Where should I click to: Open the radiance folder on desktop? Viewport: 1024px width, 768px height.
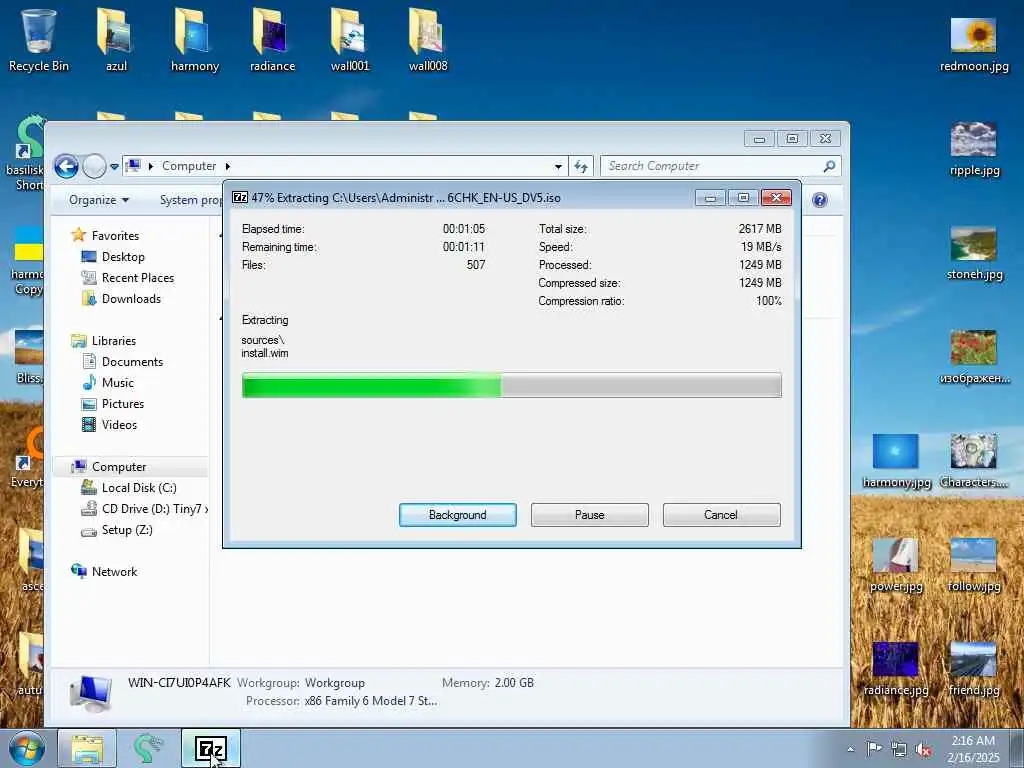(x=272, y=39)
